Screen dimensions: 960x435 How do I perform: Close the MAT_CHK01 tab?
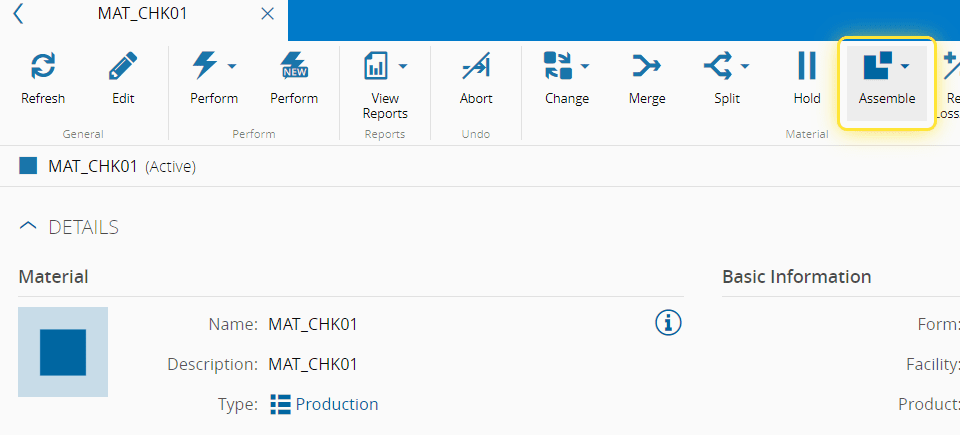click(267, 14)
